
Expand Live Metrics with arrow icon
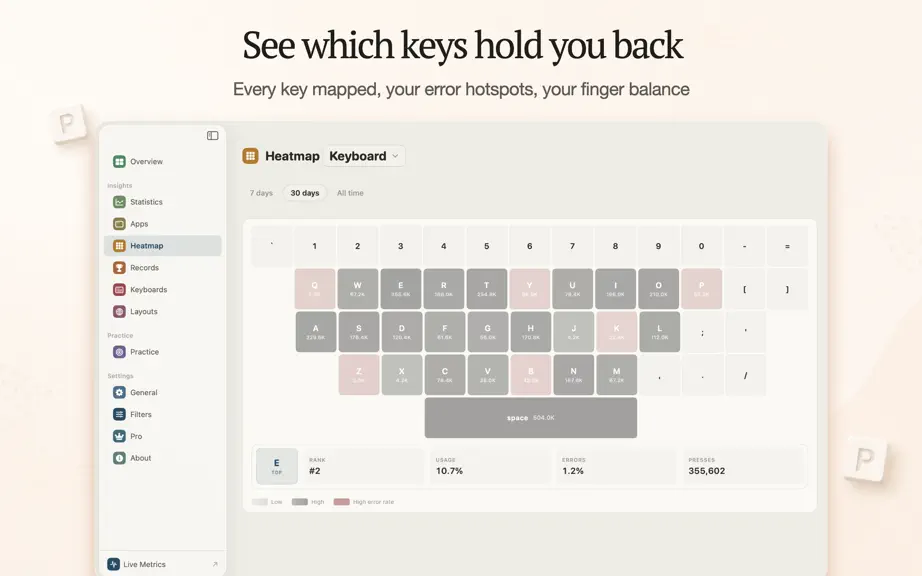(215, 564)
